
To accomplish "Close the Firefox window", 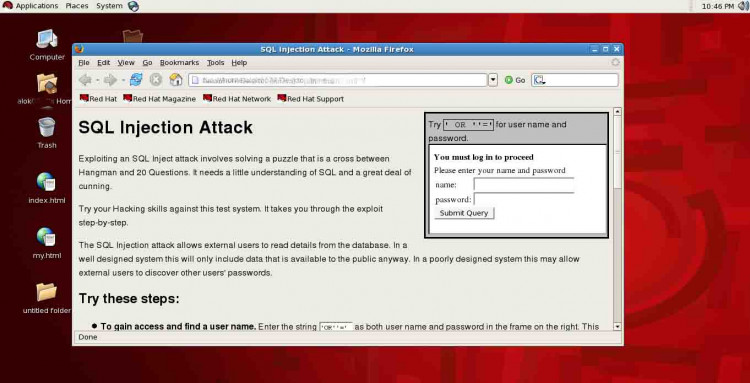I will pyautogui.click(x=617, y=49).
